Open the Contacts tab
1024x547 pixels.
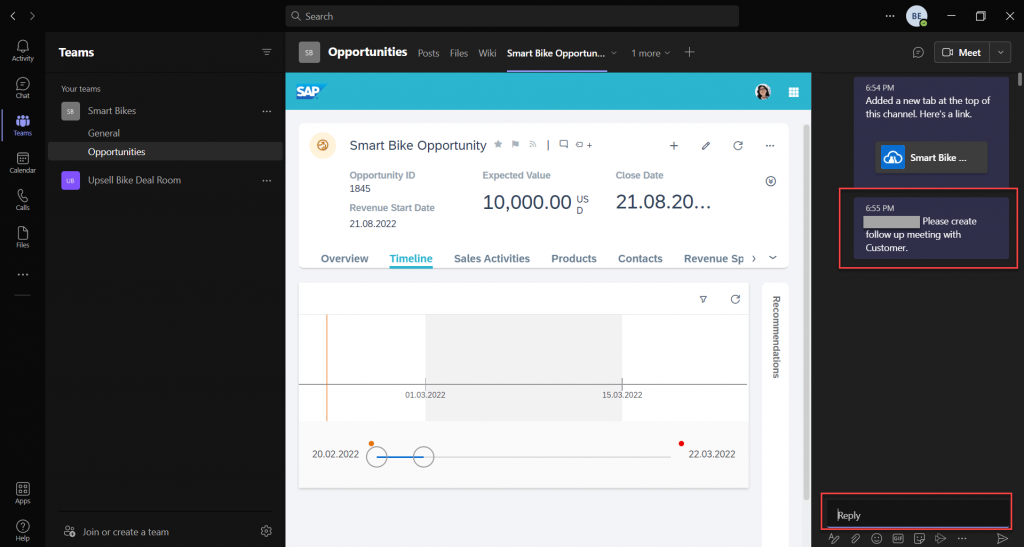point(640,258)
